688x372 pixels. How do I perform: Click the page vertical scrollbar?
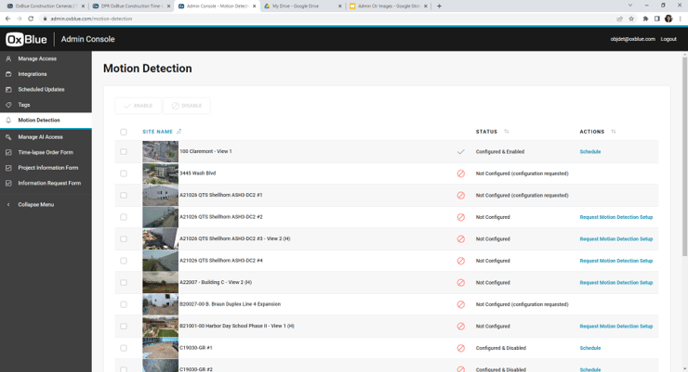point(684,156)
